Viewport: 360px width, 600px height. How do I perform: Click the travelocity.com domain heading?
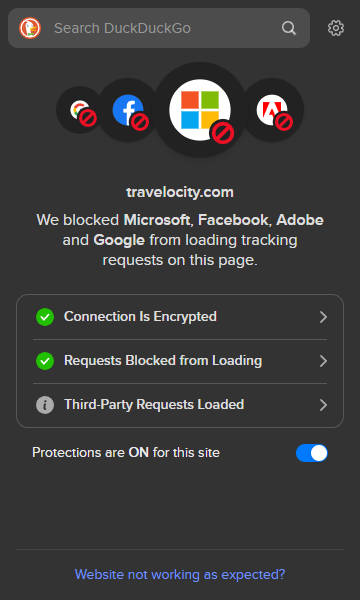pyautogui.click(x=180, y=192)
